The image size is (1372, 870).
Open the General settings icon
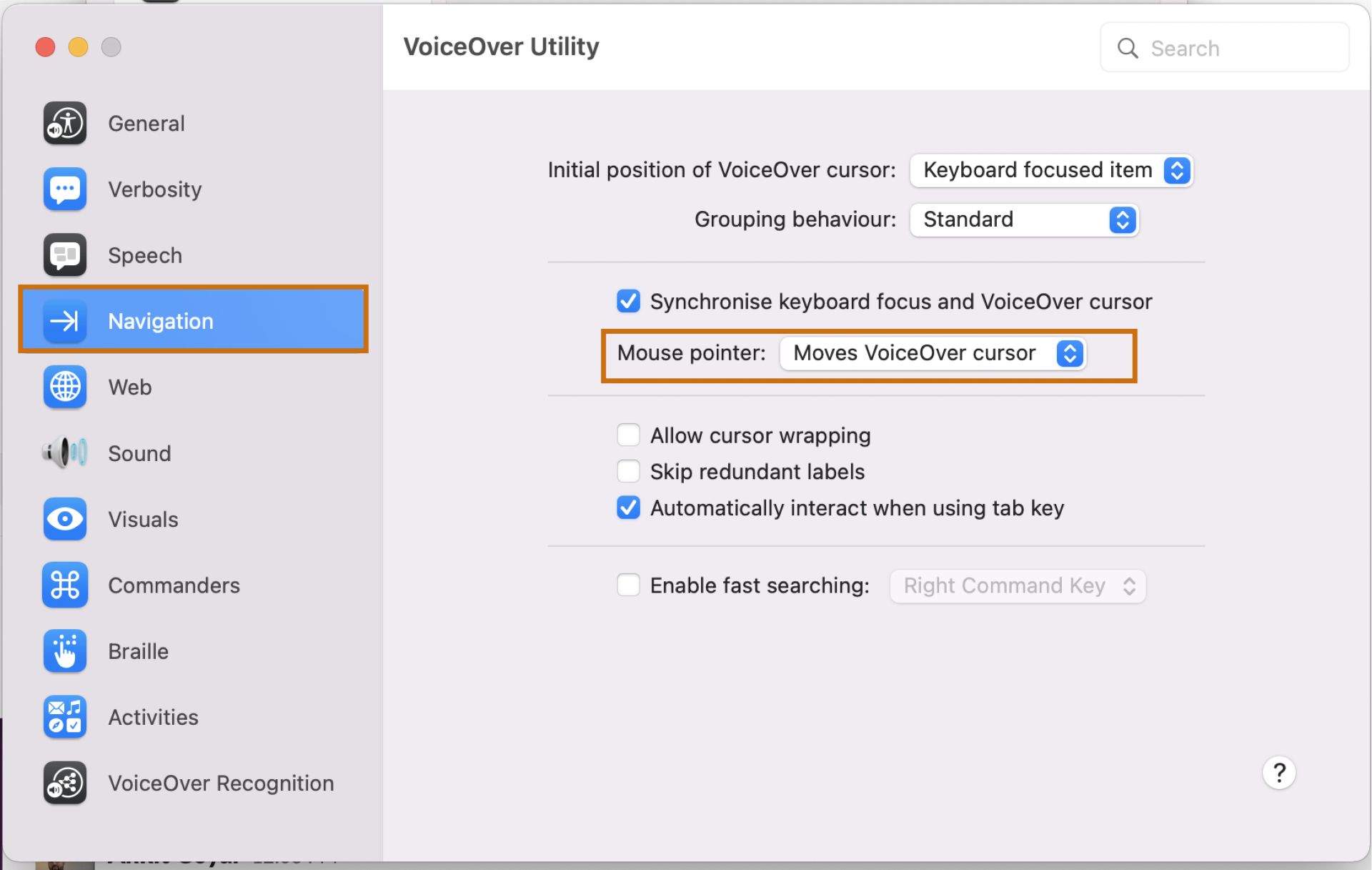coord(64,123)
